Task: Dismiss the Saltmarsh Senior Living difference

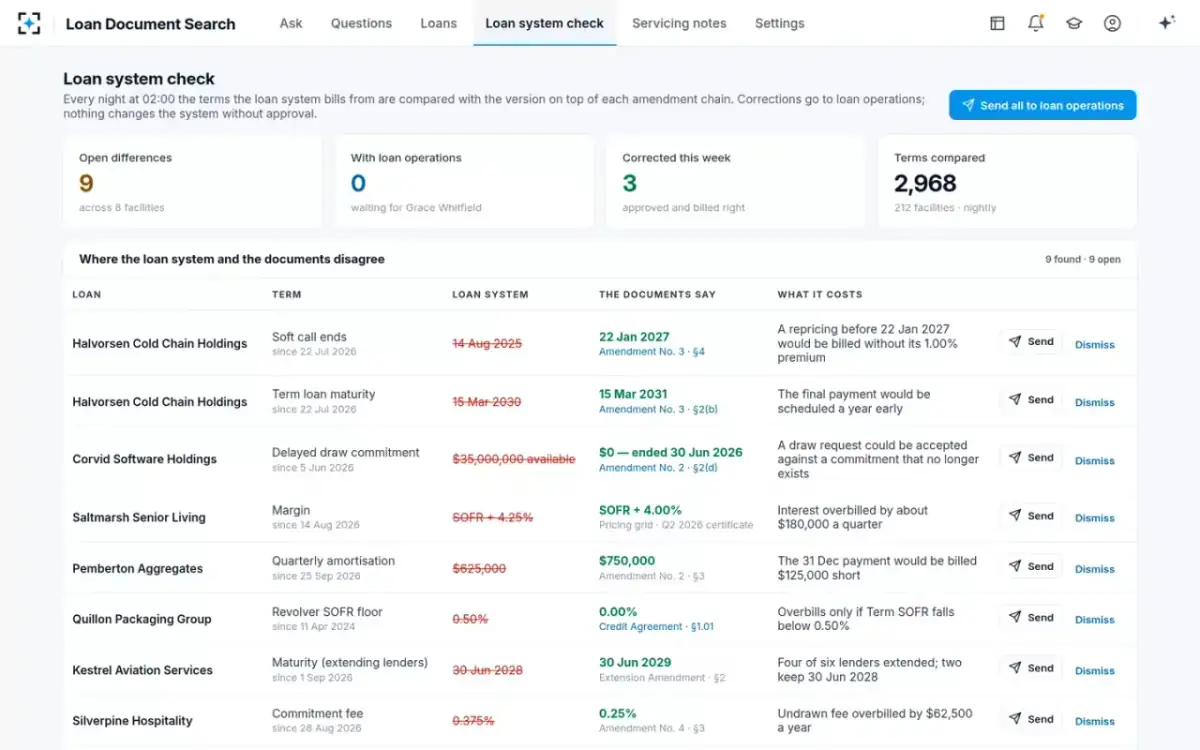Action: click(1094, 518)
